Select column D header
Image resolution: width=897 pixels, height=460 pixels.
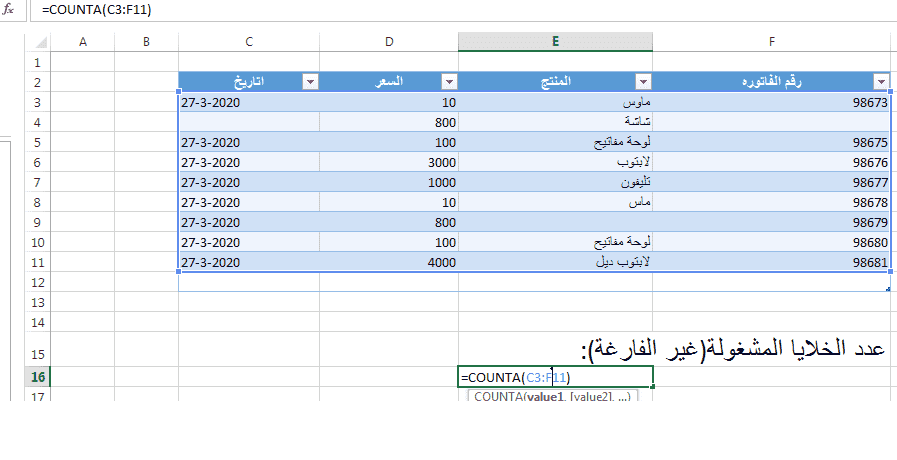coord(389,42)
